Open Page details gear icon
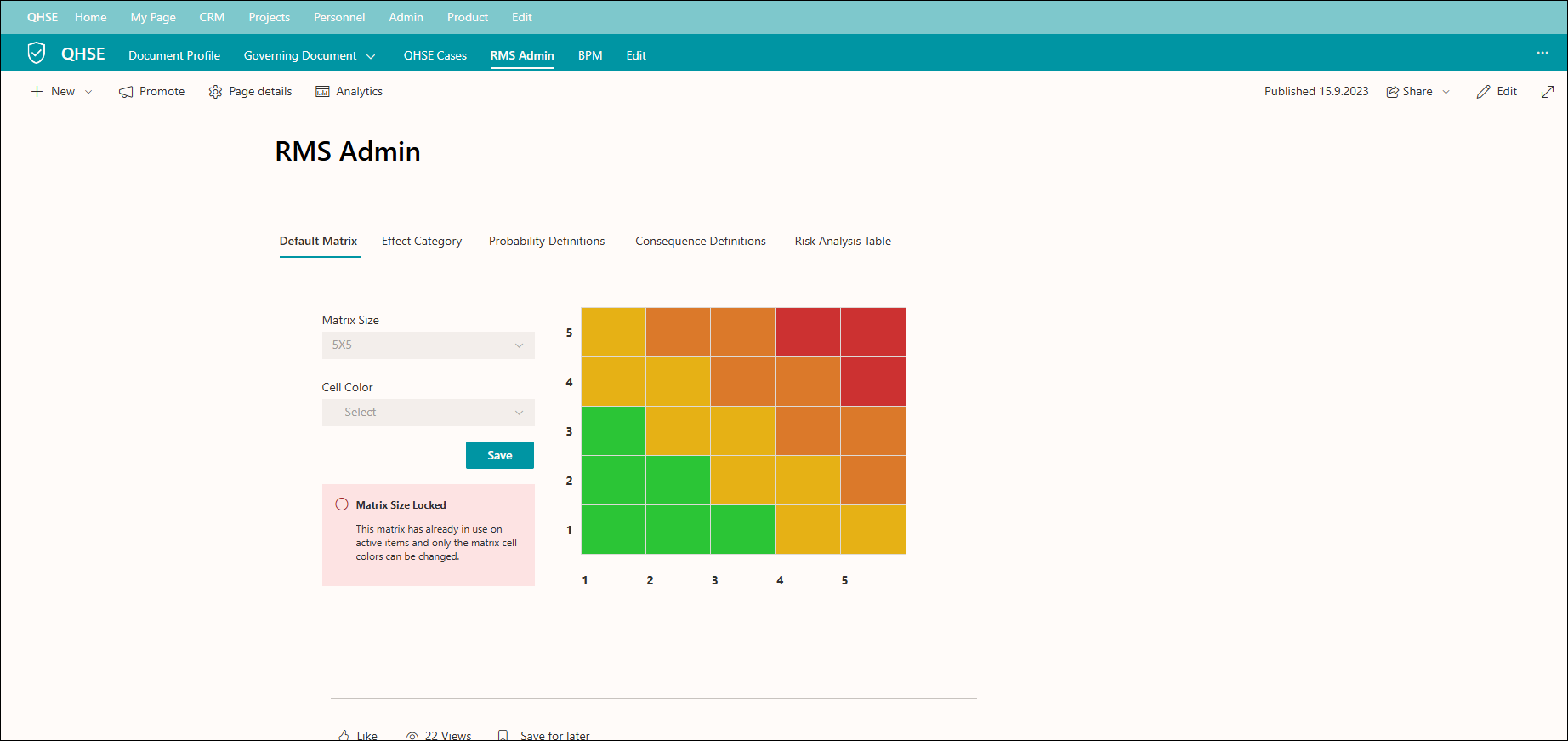 click(x=215, y=92)
